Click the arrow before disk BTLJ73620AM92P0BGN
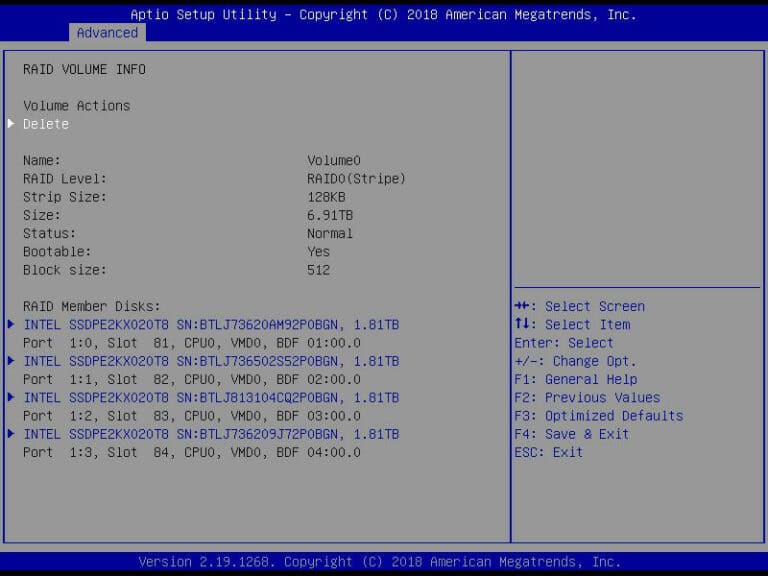The width and height of the screenshot is (768, 576). click(x=11, y=324)
